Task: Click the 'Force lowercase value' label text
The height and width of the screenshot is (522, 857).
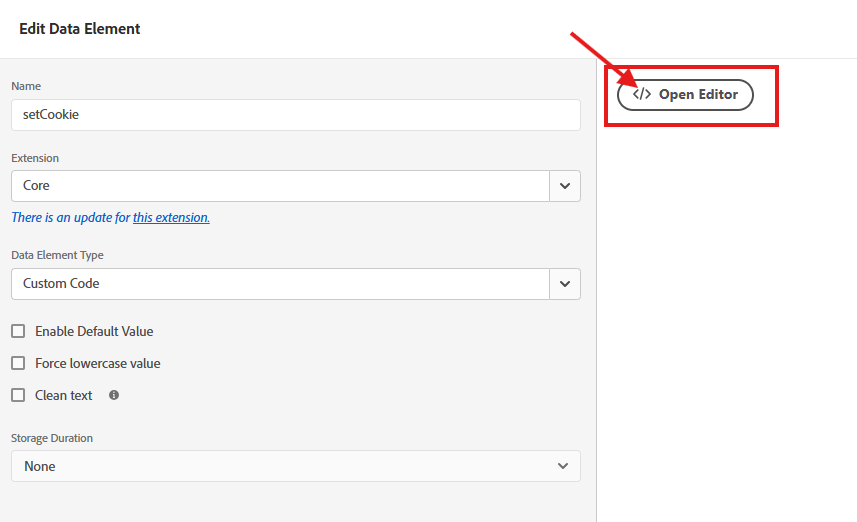Action: 98,363
